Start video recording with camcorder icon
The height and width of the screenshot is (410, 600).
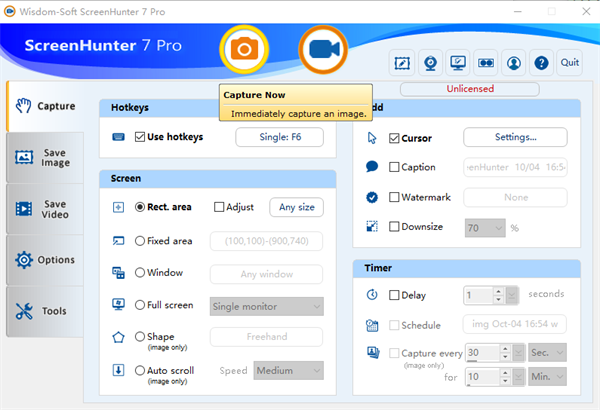coord(322,48)
